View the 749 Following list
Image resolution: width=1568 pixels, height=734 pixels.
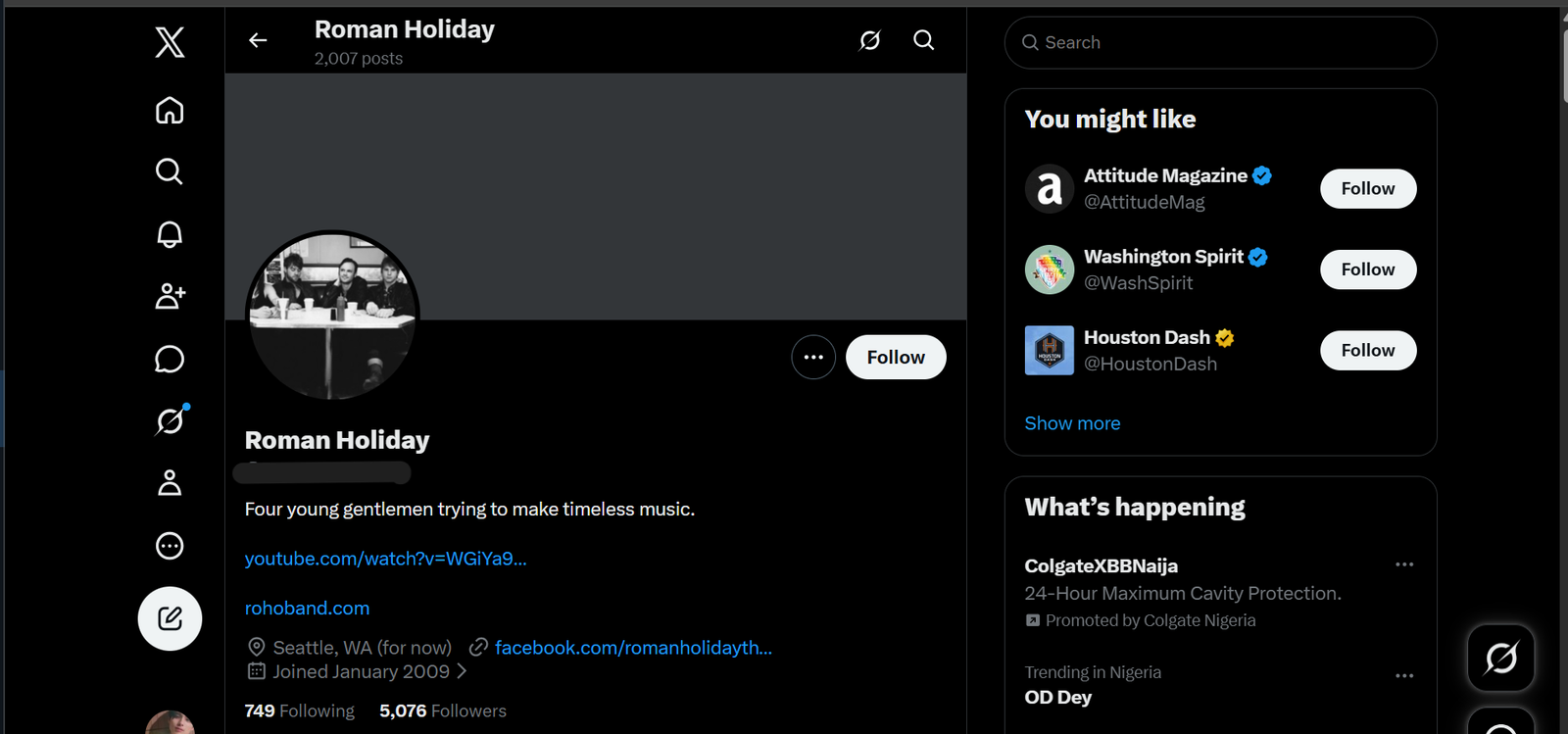(300, 710)
